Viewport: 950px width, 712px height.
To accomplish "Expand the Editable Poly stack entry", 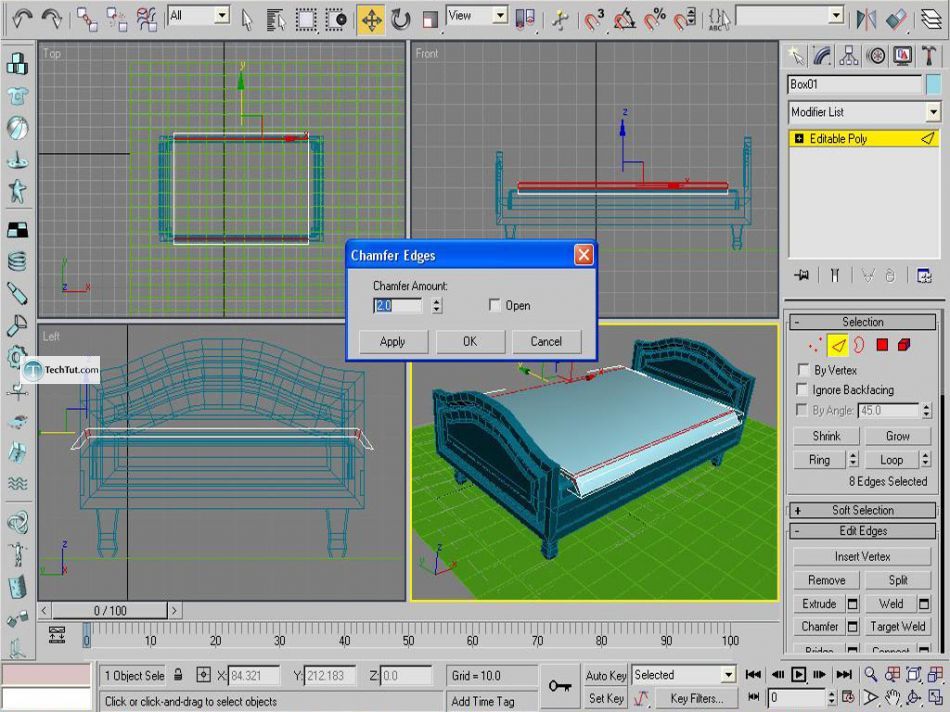I will [x=799, y=139].
